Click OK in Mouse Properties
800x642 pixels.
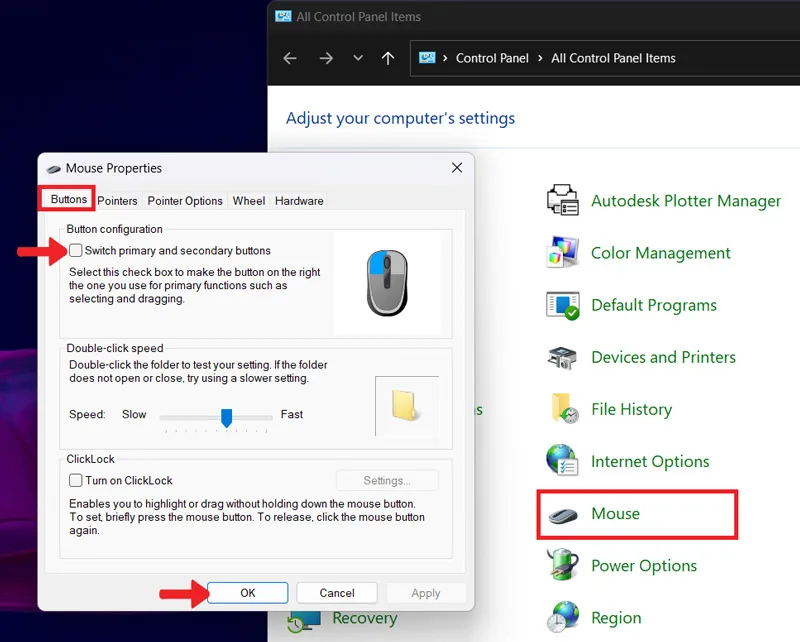248,593
